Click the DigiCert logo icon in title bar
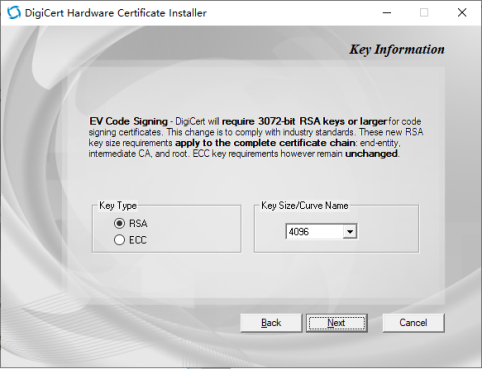Screen dimensions: 482x369 pos(14,13)
